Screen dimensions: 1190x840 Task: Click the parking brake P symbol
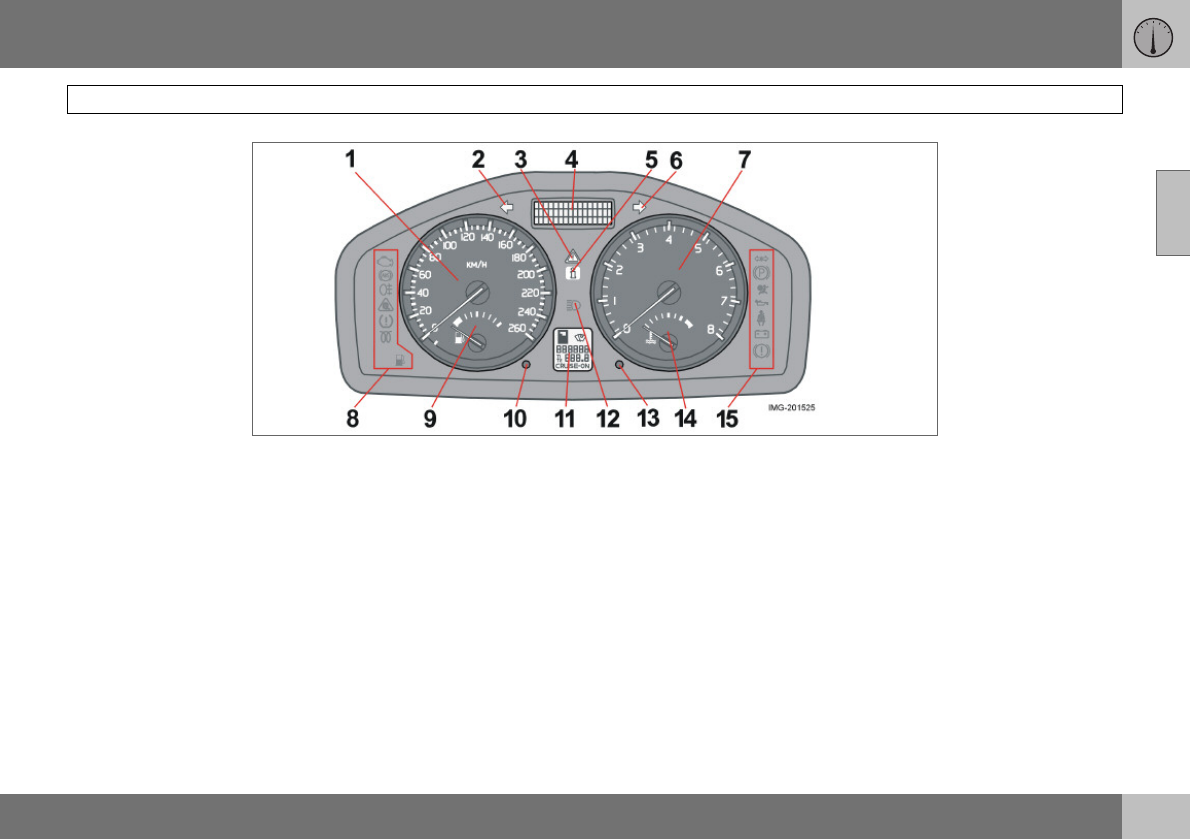(762, 271)
